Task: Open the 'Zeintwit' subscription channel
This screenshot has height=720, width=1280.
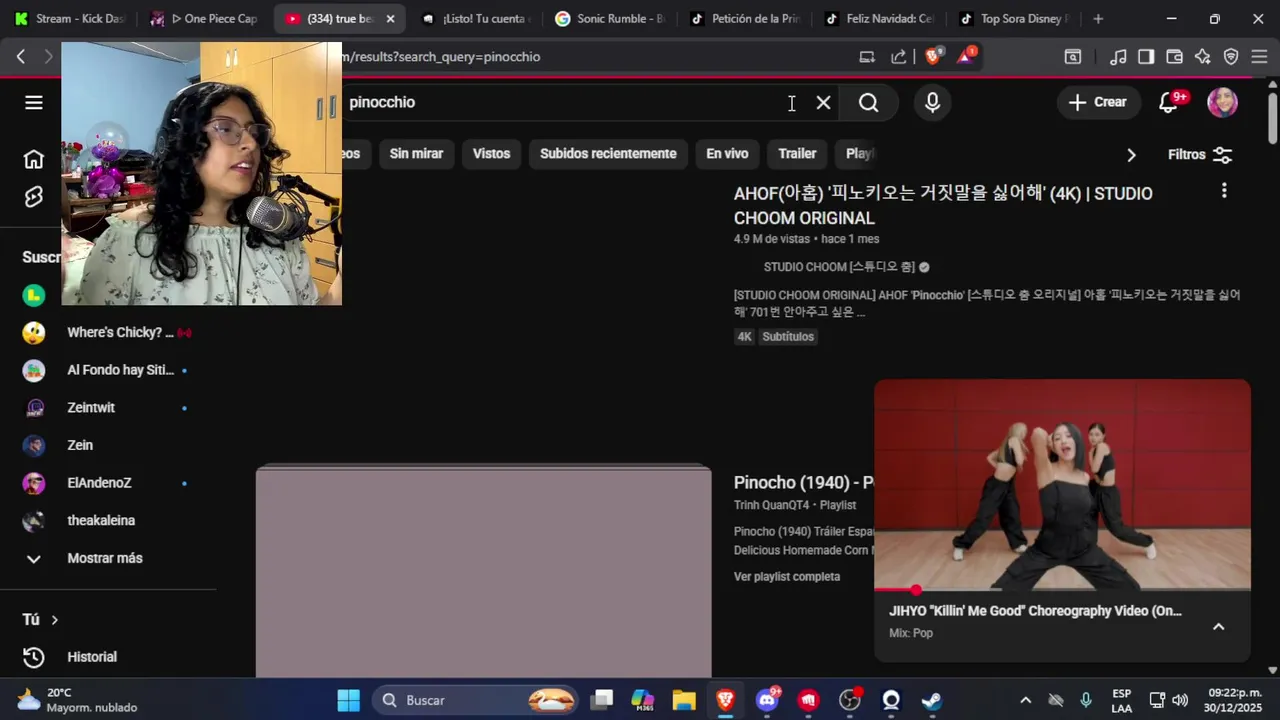Action: click(91, 408)
